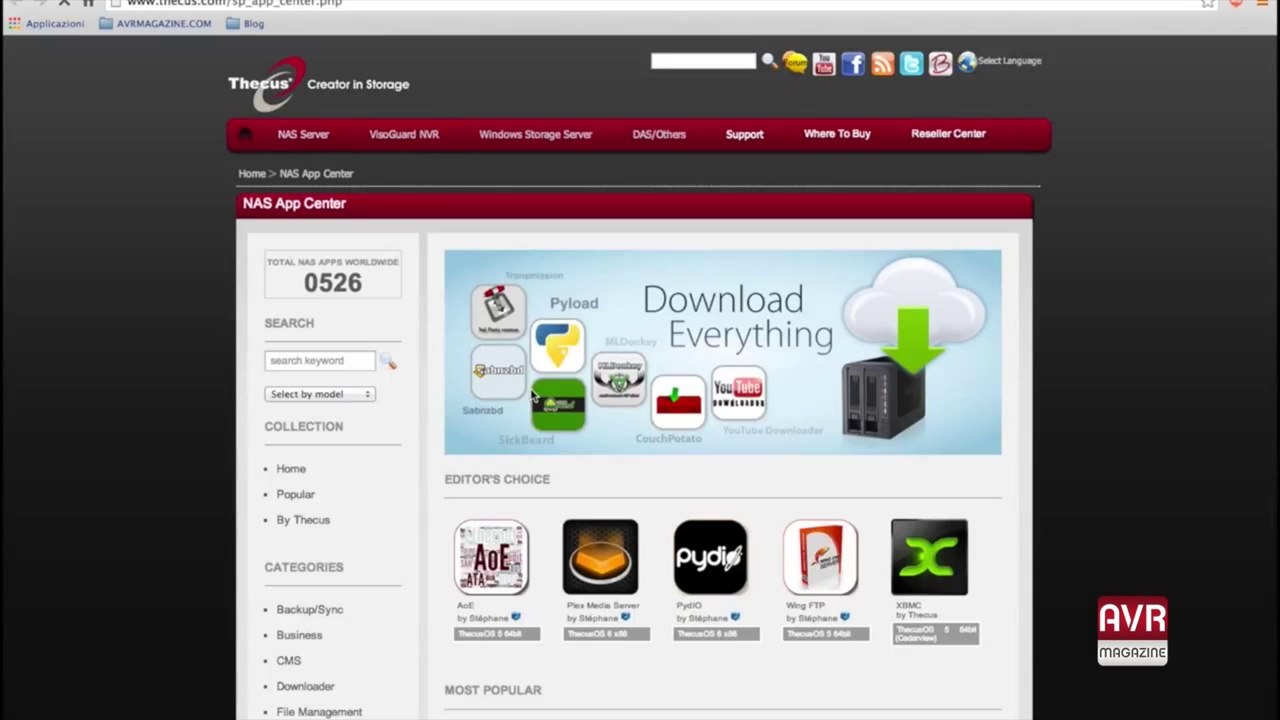Click the Sabnzbd banner icon
Screen dimensions: 1280x720
point(497,371)
